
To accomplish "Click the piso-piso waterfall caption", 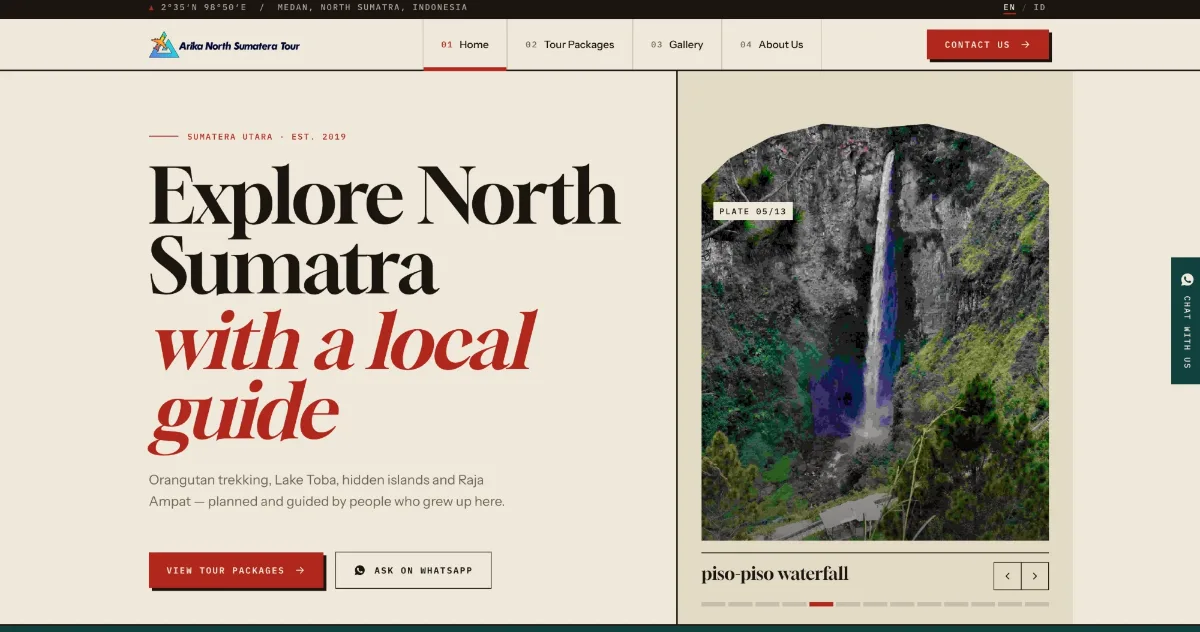I will point(775,574).
